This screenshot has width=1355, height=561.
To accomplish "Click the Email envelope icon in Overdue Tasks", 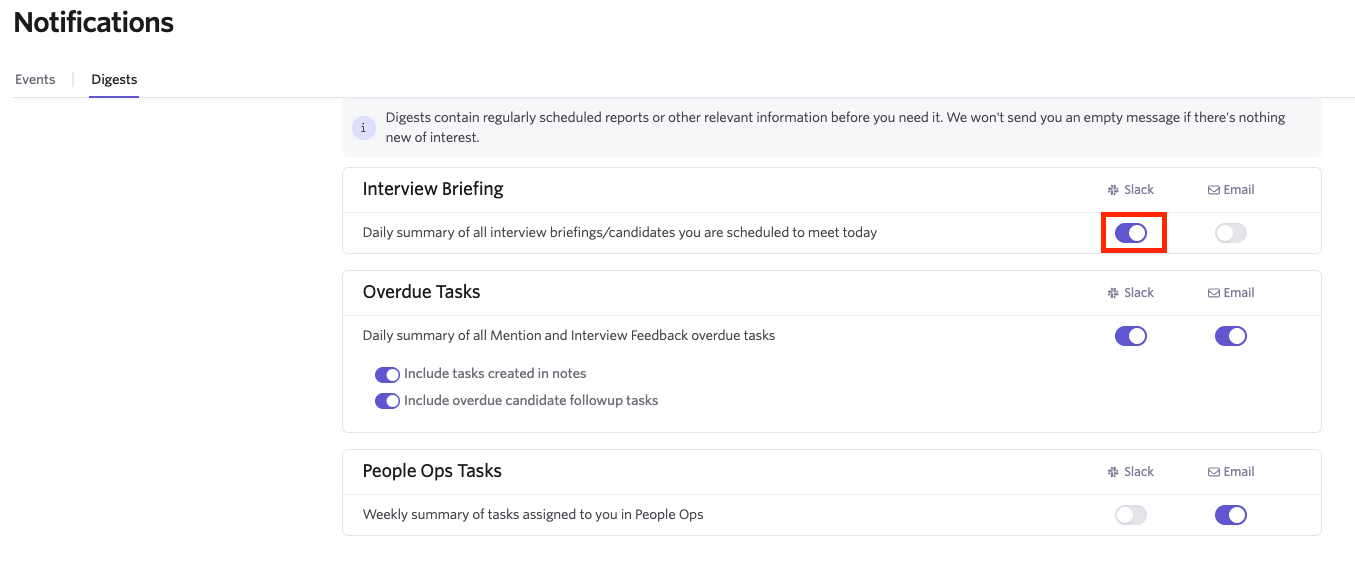I will tap(1213, 293).
